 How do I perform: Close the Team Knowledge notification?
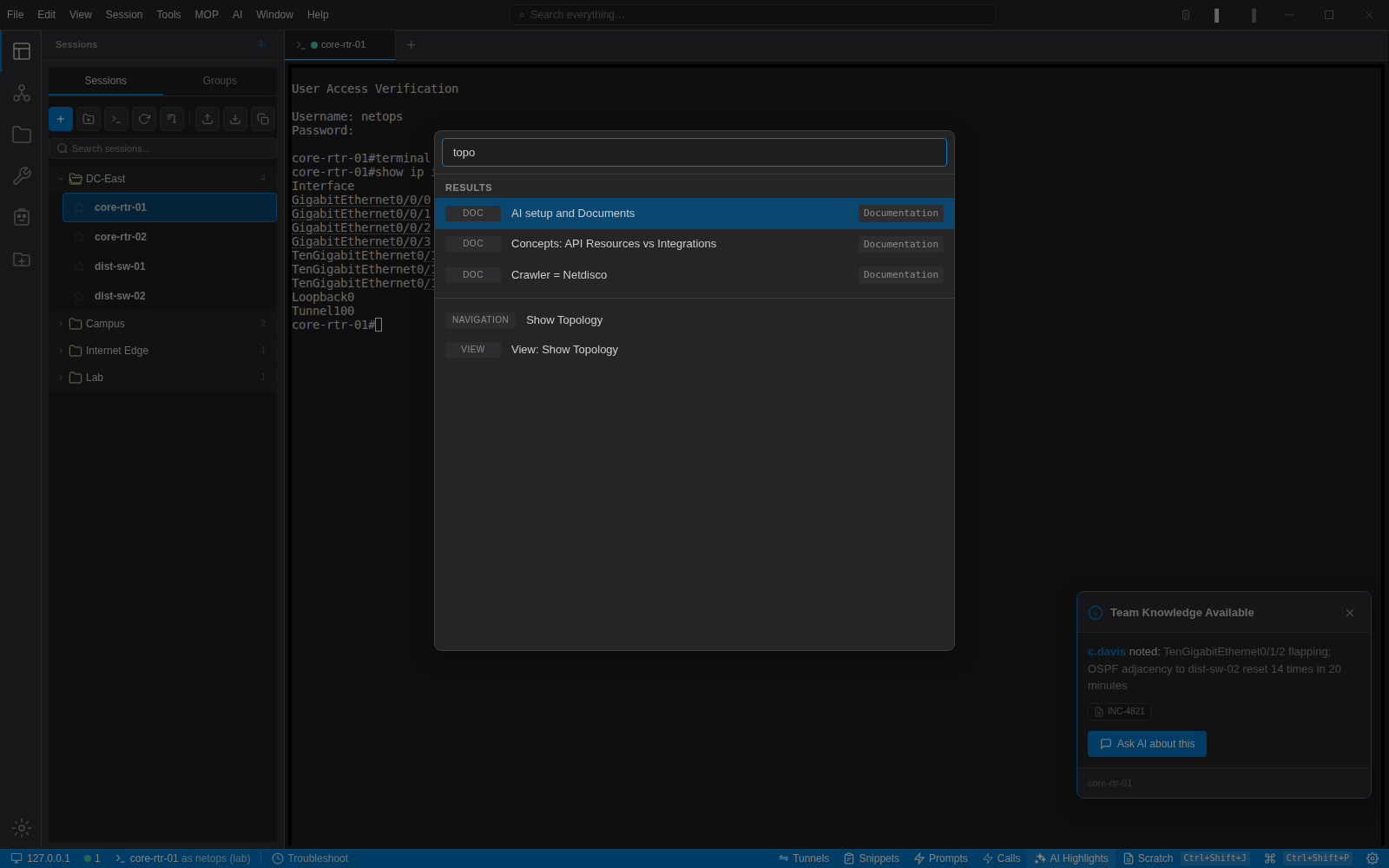click(x=1350, y=613)
